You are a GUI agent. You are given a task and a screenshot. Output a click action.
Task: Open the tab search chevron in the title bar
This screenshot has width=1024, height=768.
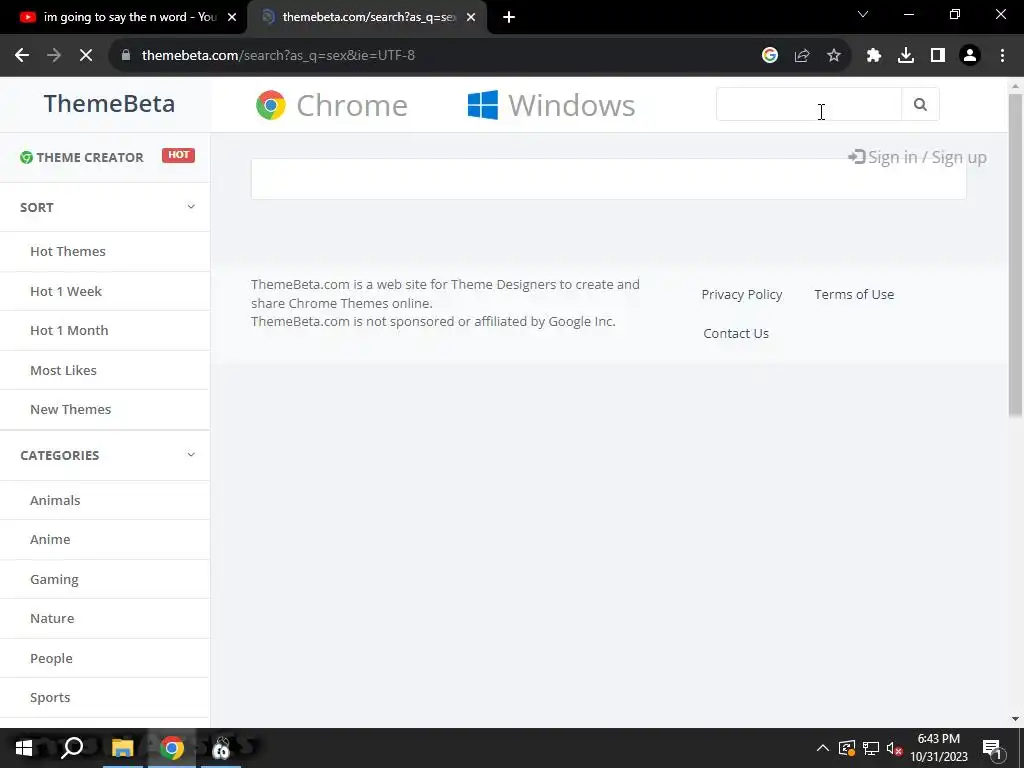(x=863, y=14)
